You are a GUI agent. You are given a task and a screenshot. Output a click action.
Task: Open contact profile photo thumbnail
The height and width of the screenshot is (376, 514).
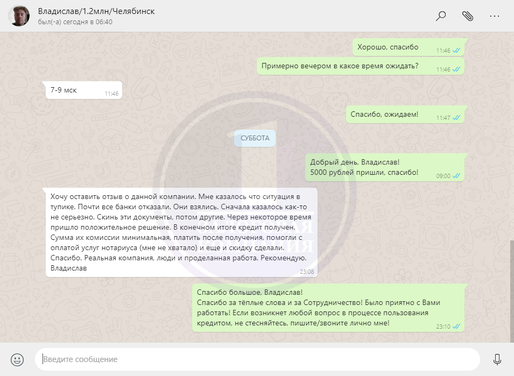tap(19, 16)
